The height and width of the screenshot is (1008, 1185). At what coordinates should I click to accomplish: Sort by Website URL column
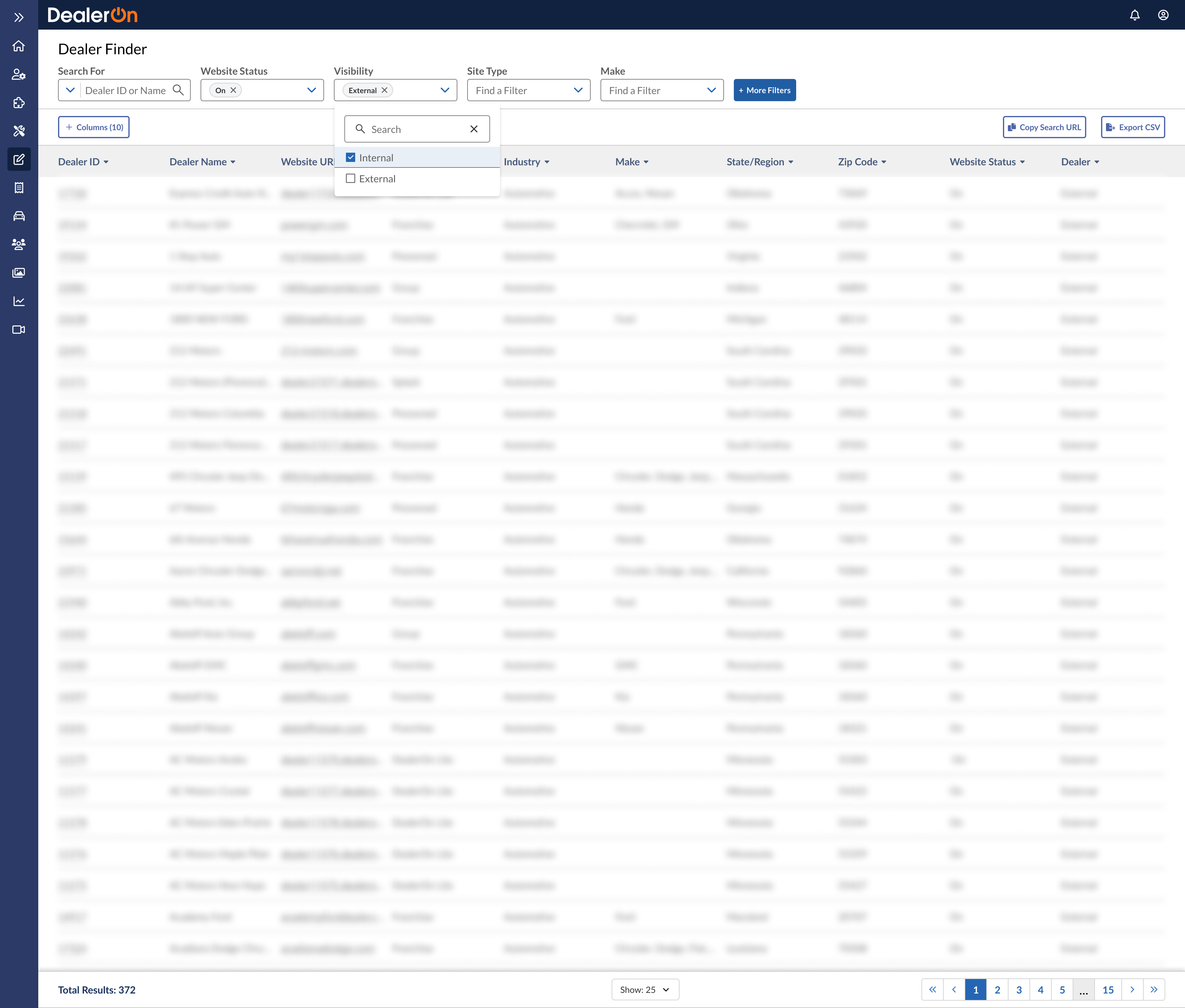pos(308,162)
